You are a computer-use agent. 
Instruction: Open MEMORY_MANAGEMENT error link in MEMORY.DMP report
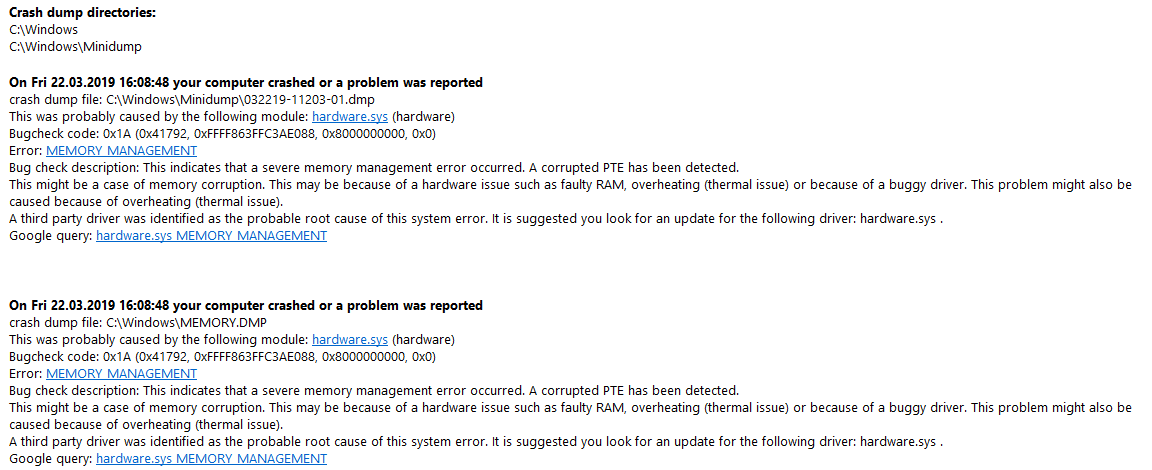[x=121, y=374]
